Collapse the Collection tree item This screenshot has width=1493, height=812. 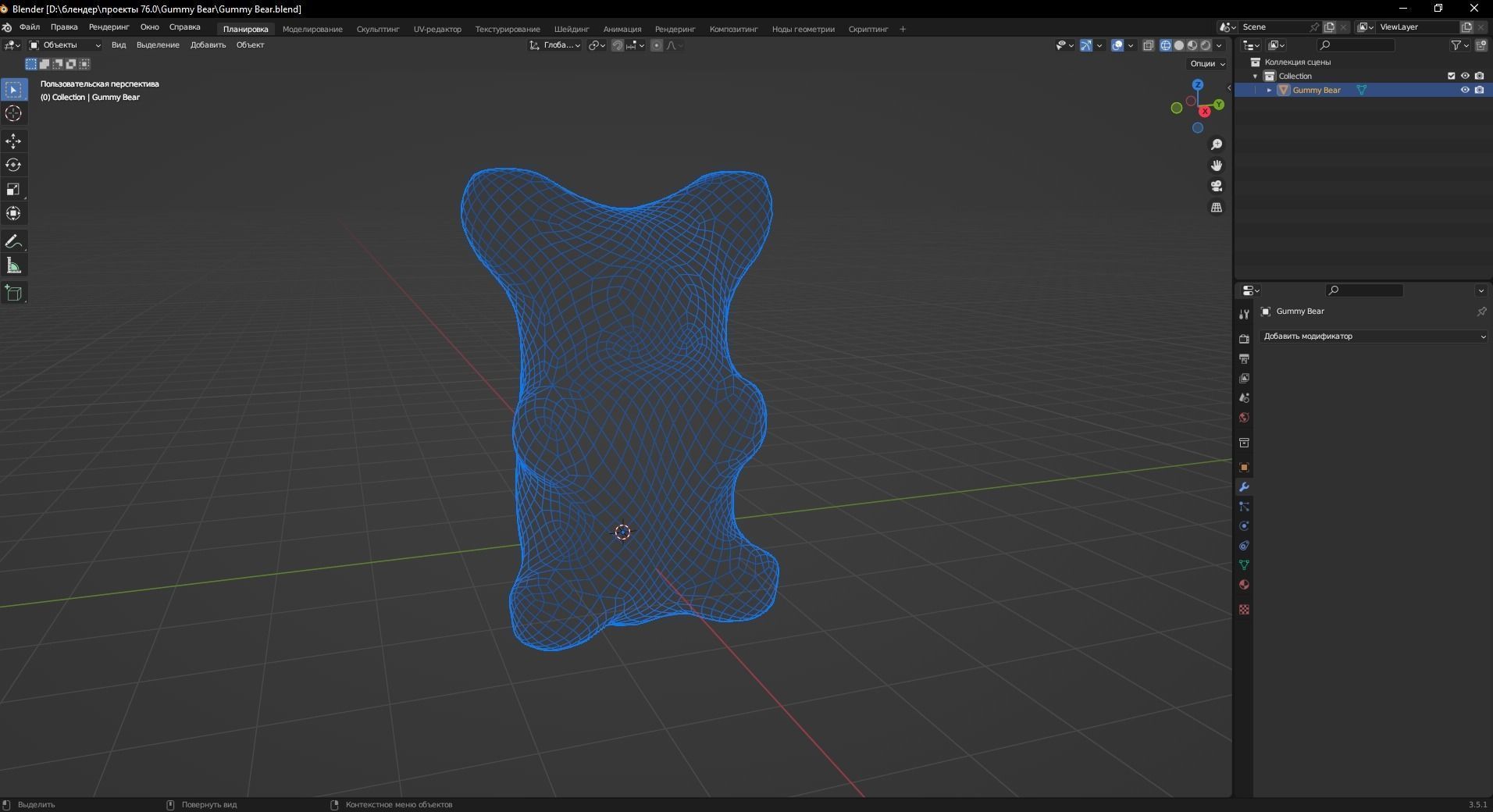tap(1256, 76)
